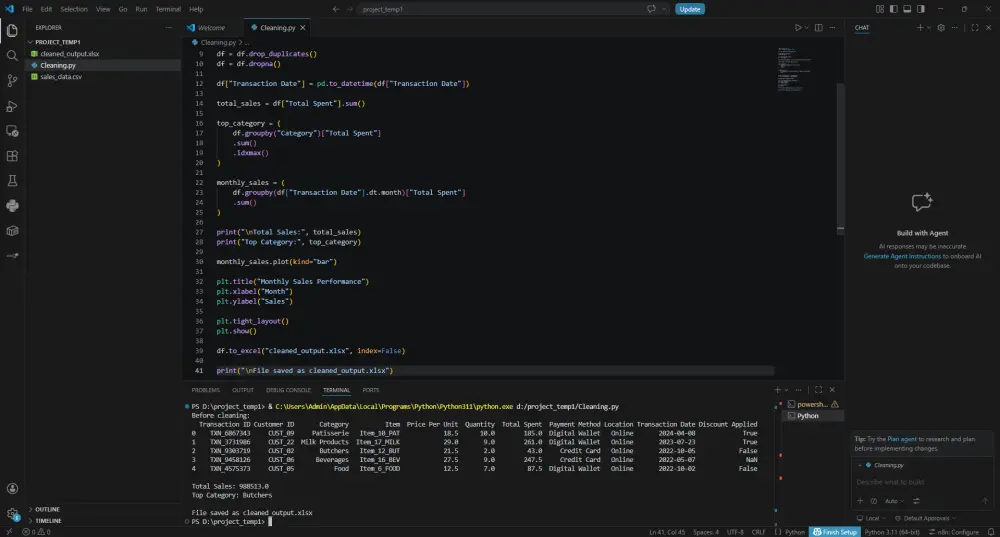Open the Selection menu

pyautogui.click(x=74, y=9)
